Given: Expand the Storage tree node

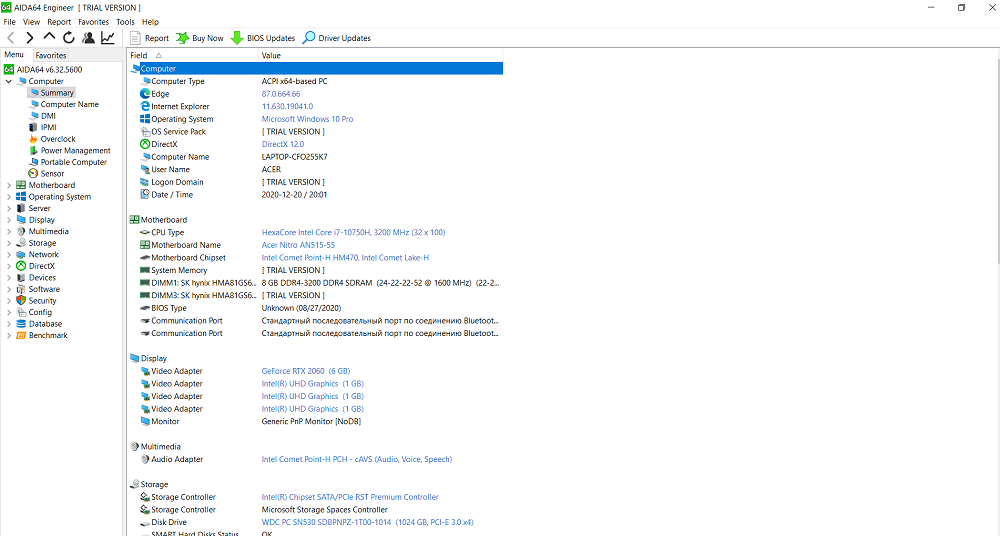Looking at the screenshot, I should (9, 243).
